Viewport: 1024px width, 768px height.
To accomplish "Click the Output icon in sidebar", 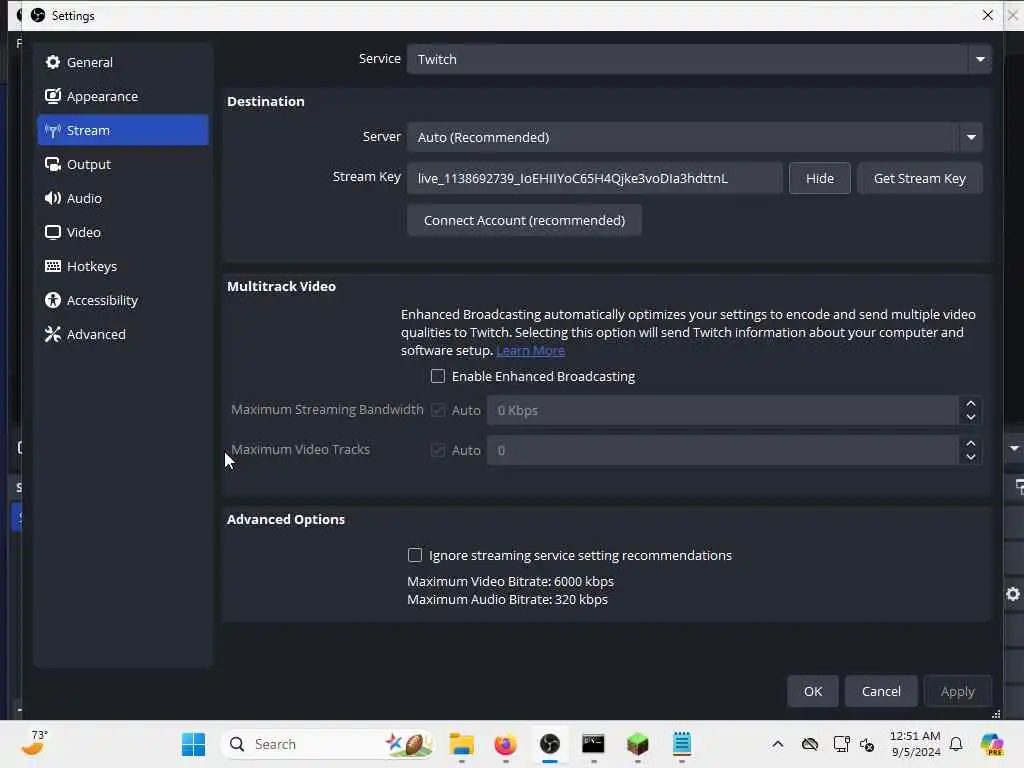I will click(53, 165).
